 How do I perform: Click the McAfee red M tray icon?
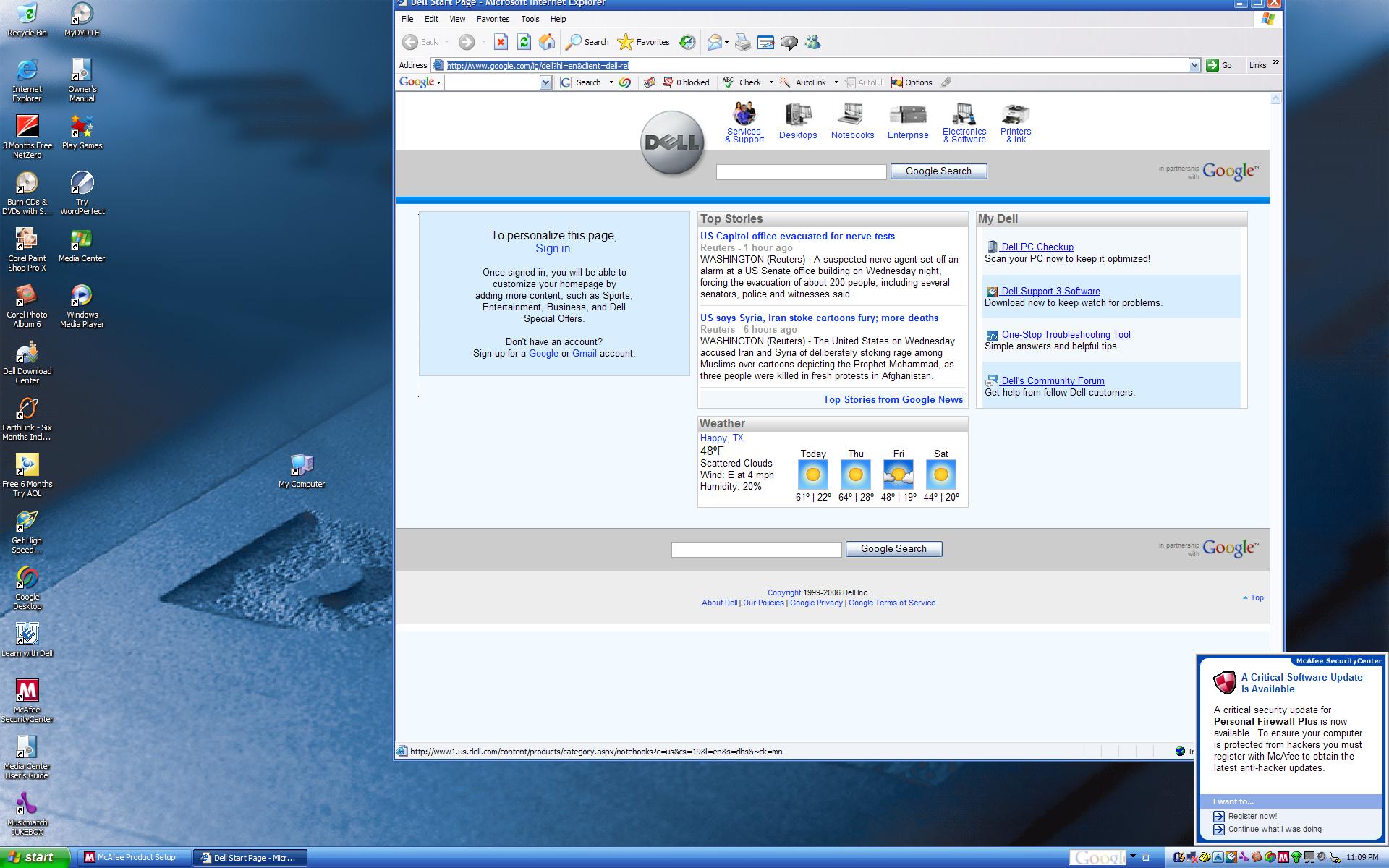click(1283, 857)
